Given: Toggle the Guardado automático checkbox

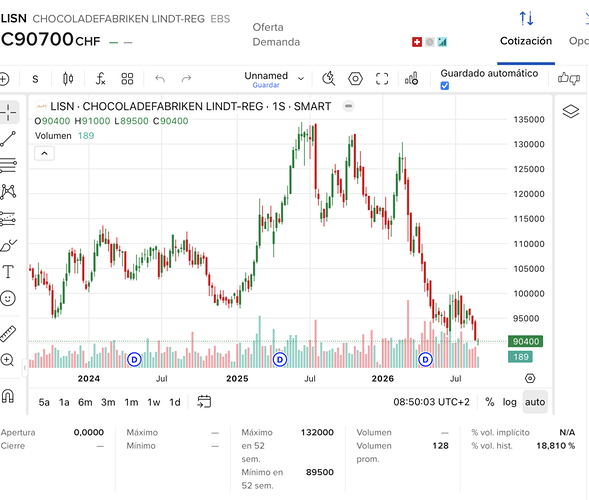Looking at the screenshot, I should click(x=445, y=86).
